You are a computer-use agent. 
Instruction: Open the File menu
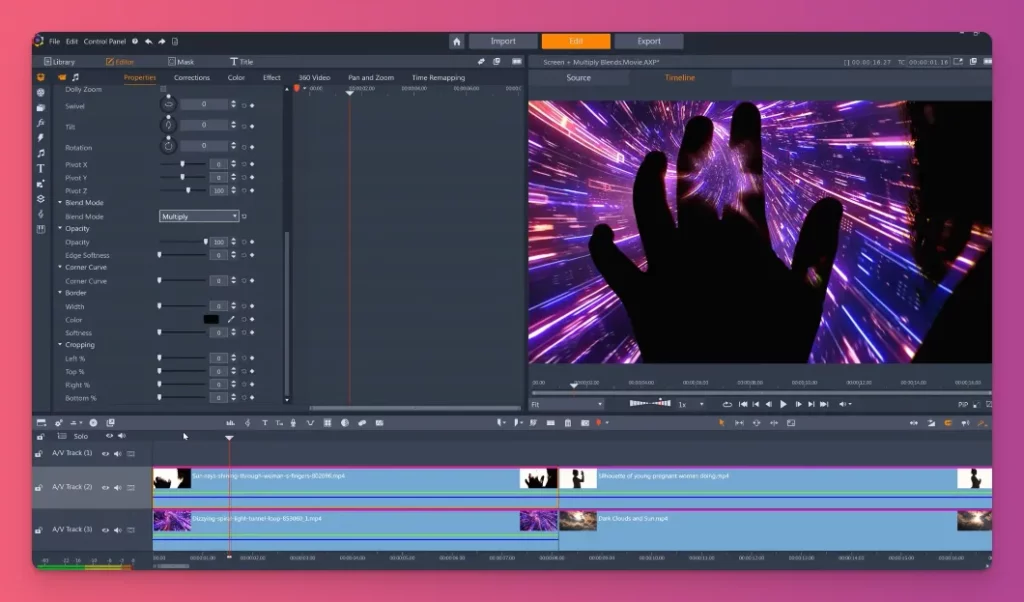55,42
